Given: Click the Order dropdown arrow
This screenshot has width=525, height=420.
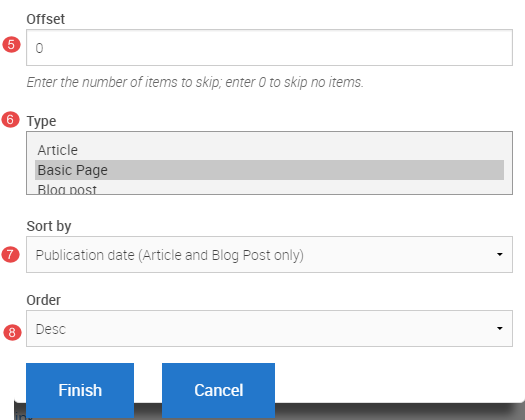Looking at the screenshot, I should pos(500,329).
